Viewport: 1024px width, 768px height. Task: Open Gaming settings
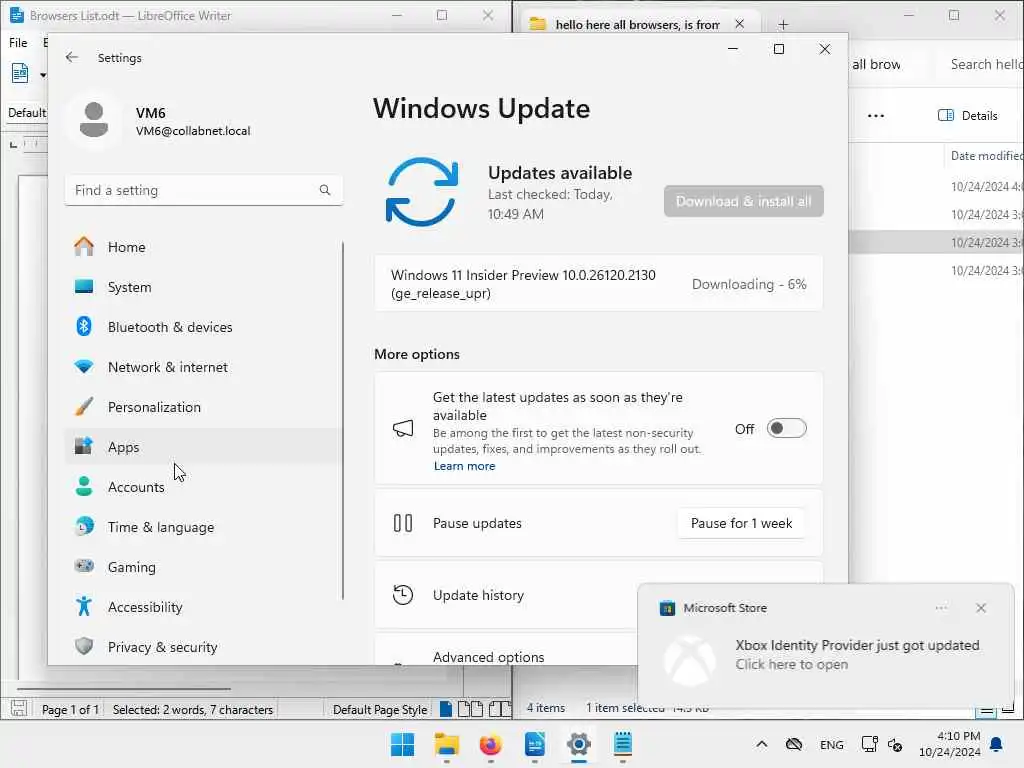[204, 567]
